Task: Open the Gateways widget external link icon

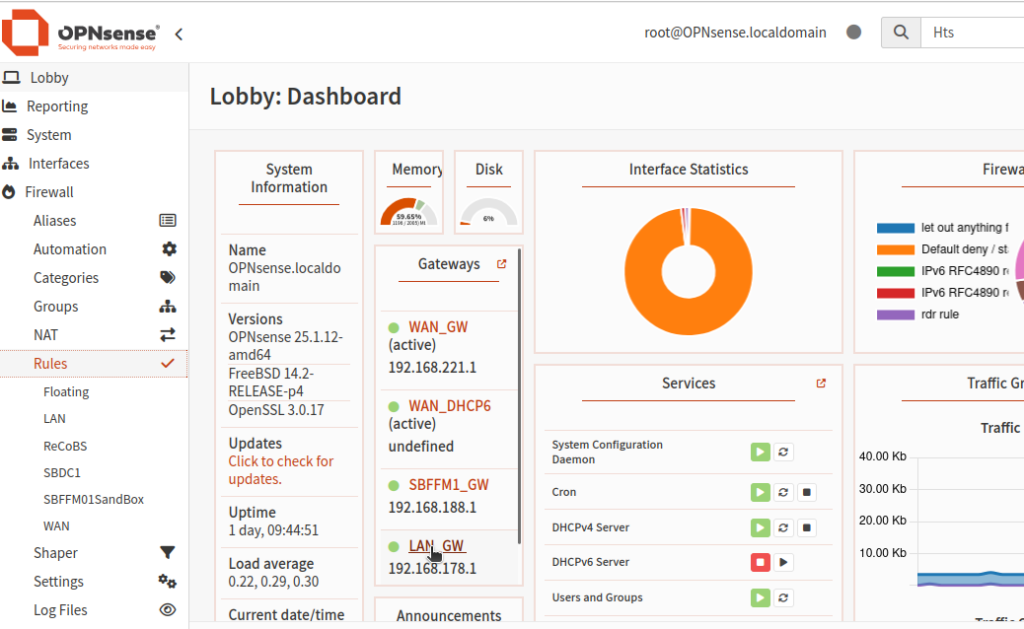Action: pyautogui.click(x=502, y=265)
